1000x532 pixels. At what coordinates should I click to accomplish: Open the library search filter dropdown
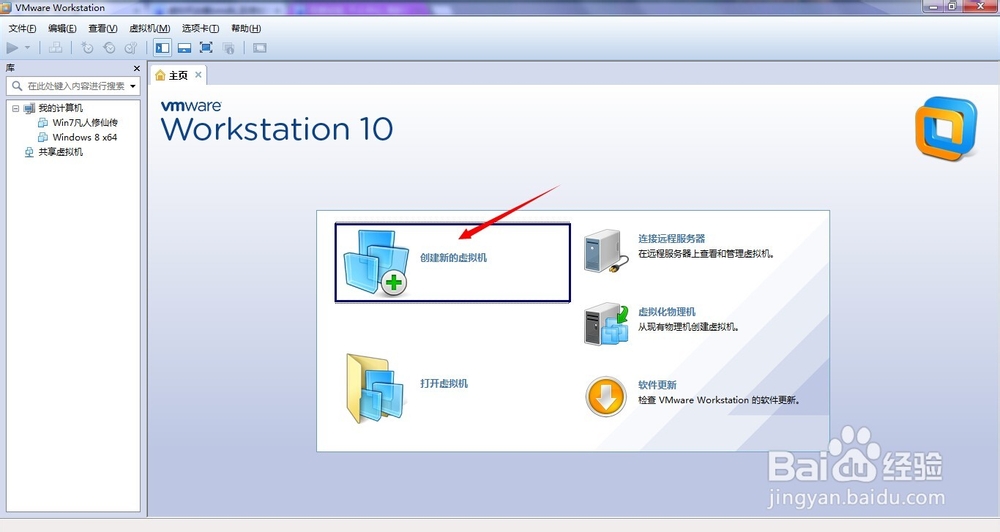tap(133, 85)
